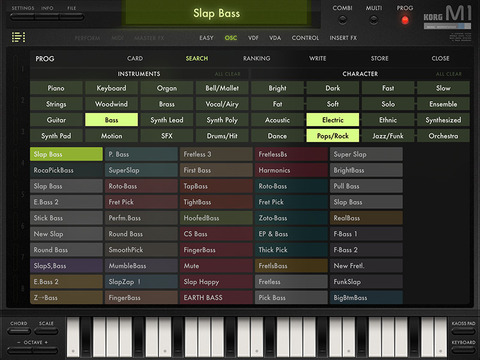Click the WRITE button
Image resolution: width=480 pixels, height=360 pixels.
317,58
